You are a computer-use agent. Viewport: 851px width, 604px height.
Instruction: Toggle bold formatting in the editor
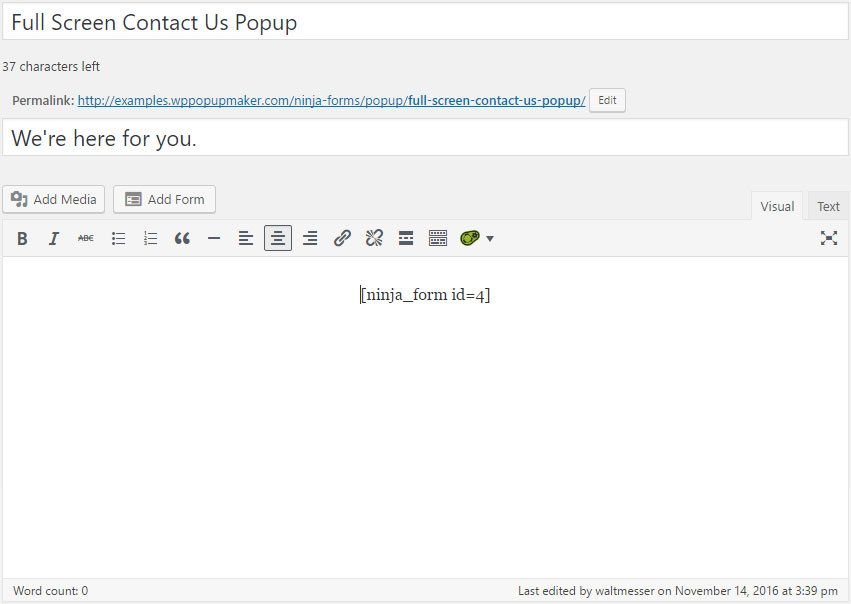22,238
